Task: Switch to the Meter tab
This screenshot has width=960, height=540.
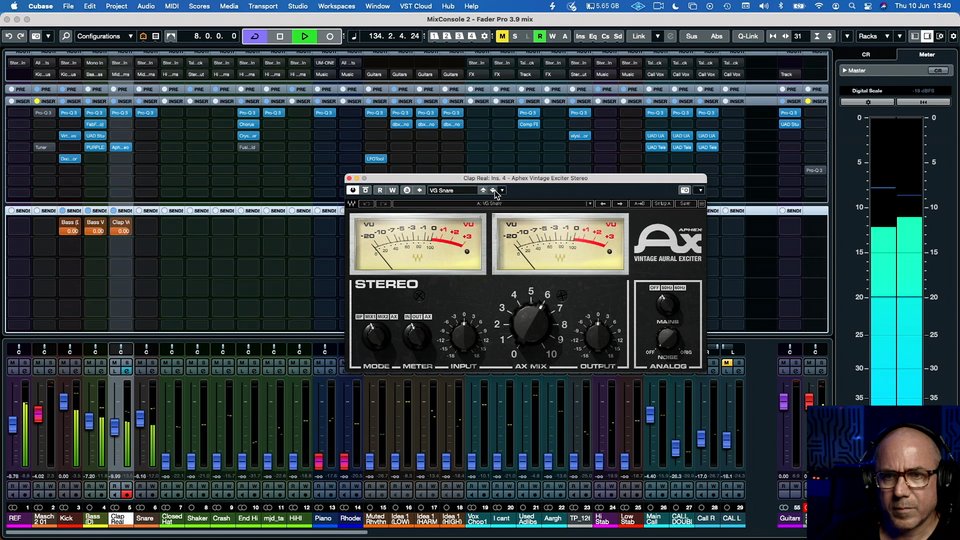Action: (x=926, y=54)
